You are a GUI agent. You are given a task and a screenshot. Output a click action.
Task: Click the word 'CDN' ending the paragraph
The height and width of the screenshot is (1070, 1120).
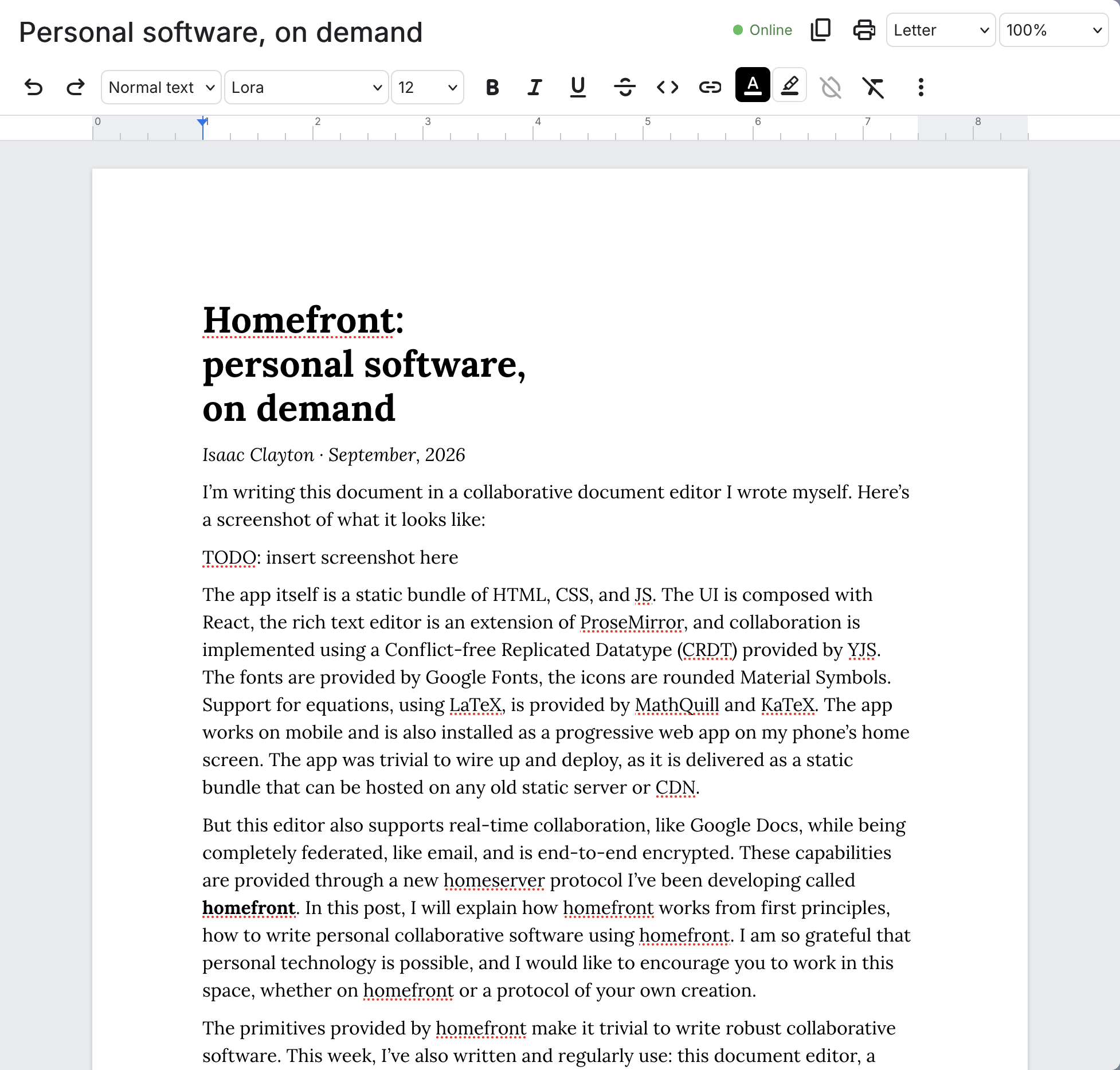(675, 787)
